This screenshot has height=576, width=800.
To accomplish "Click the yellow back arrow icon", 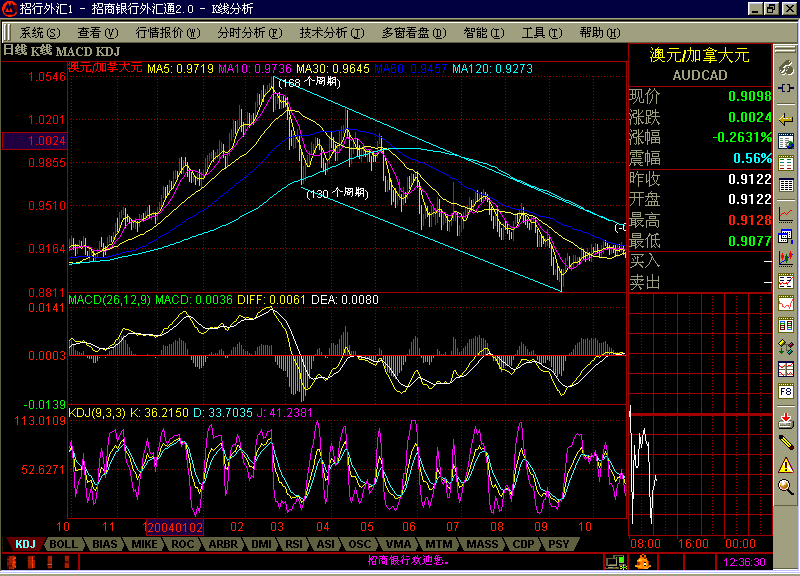I will click(786, 120).
